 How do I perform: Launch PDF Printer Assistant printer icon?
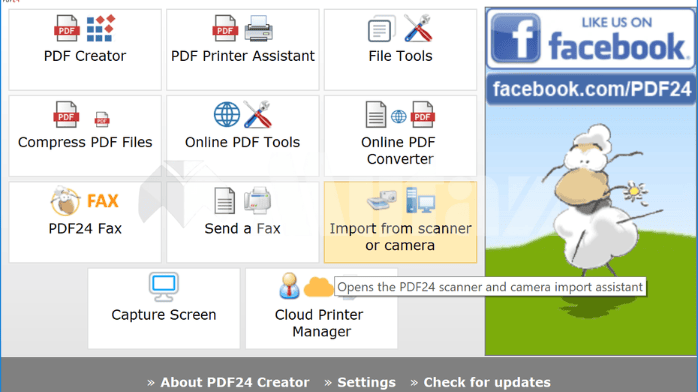click(259, 28)
